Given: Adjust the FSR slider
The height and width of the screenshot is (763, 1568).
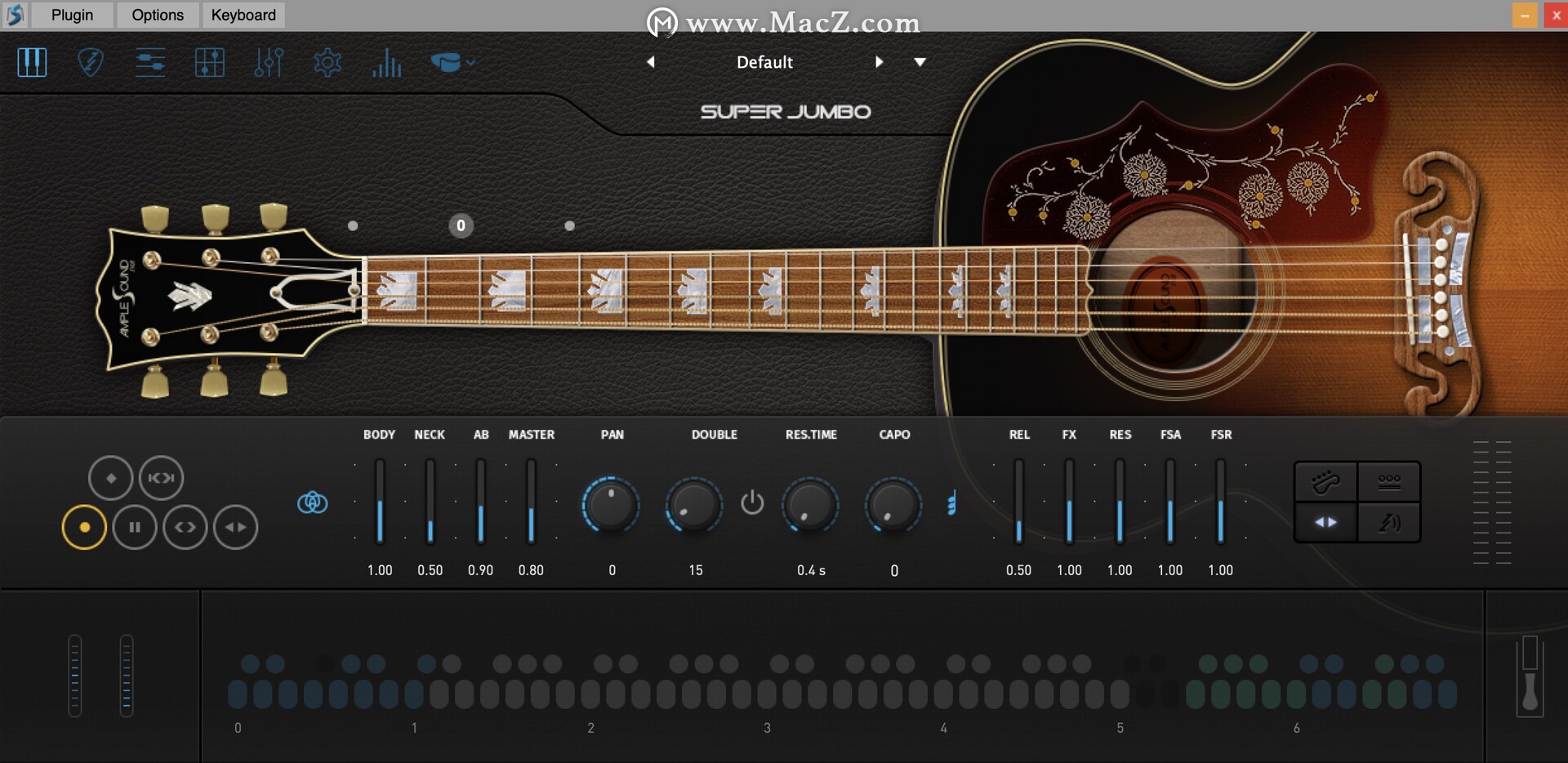Looking at the screenshot, I should point(1221,502).
